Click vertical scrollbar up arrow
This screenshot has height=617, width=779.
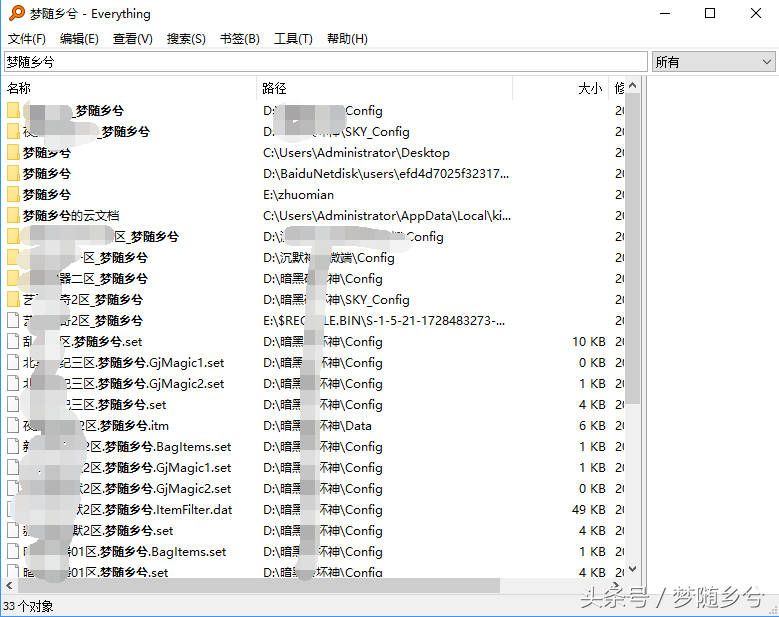pos(632,85)
